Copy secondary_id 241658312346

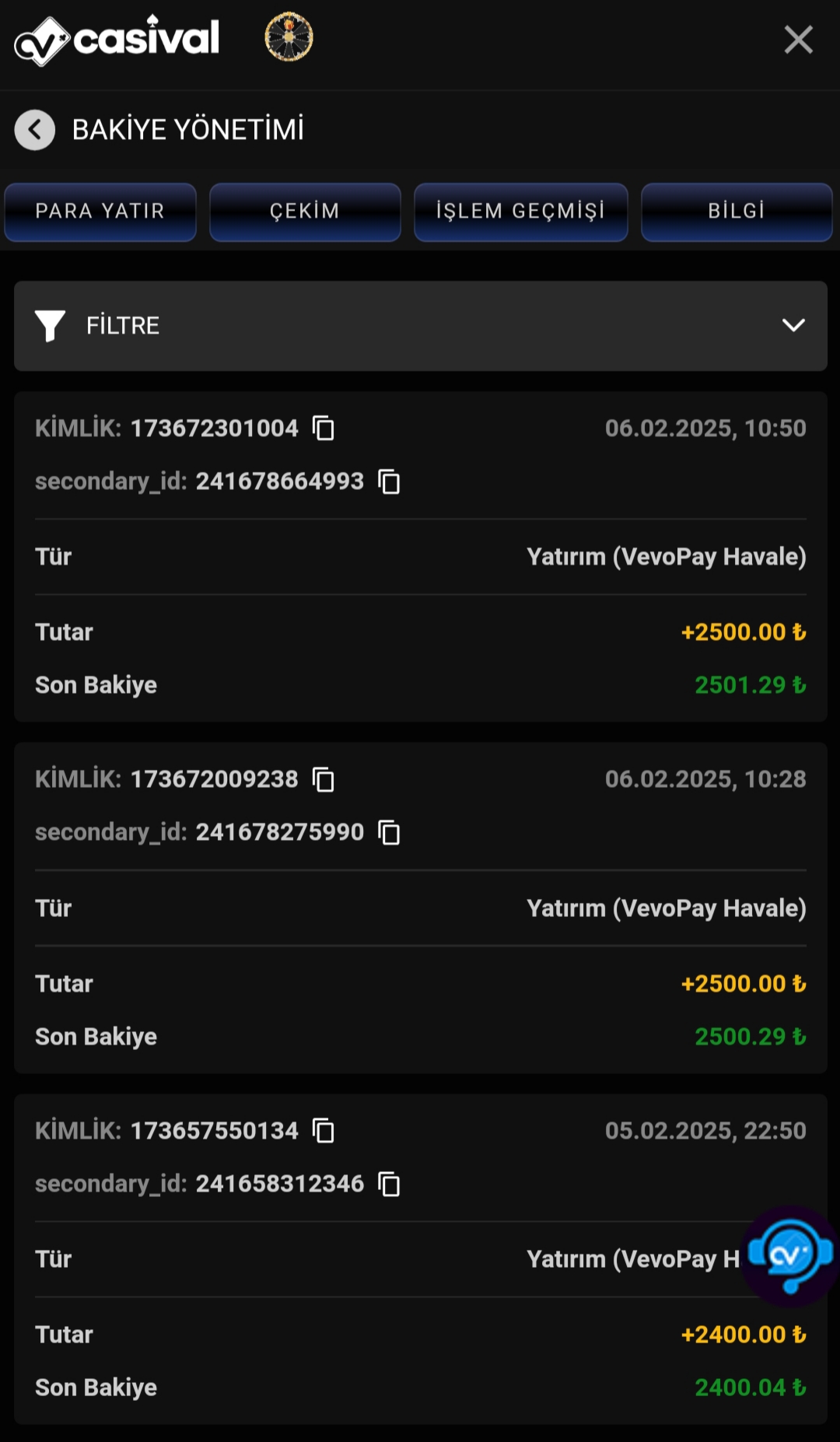(389, 1184)
